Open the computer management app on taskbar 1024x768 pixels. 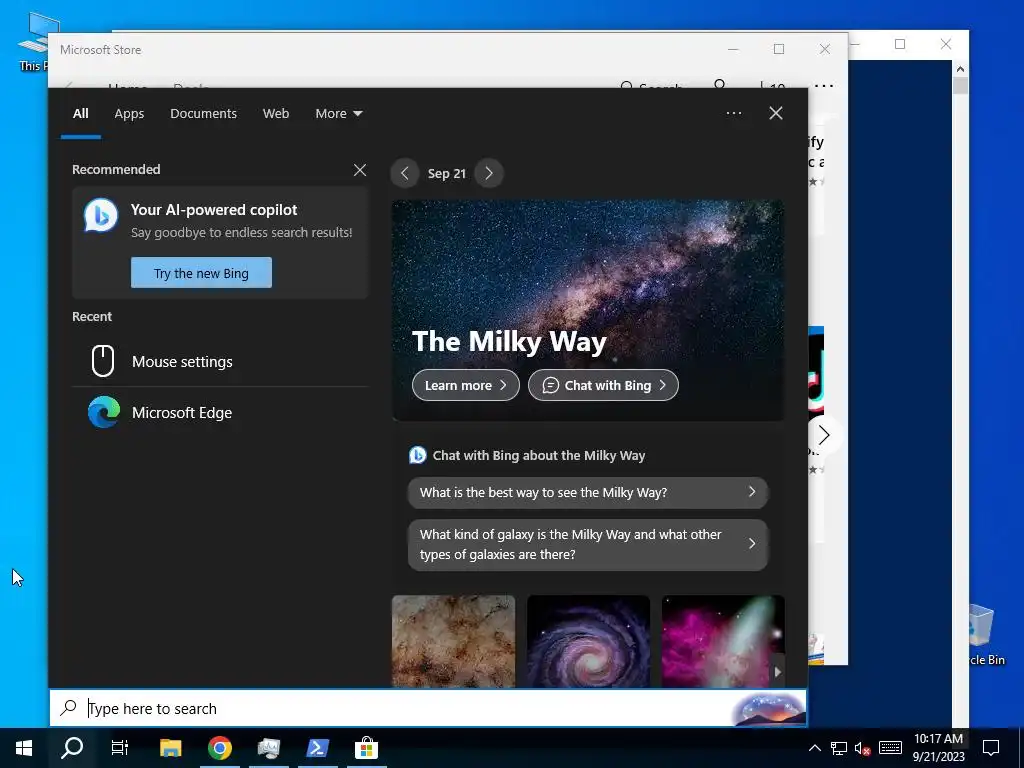coord(268,748)
